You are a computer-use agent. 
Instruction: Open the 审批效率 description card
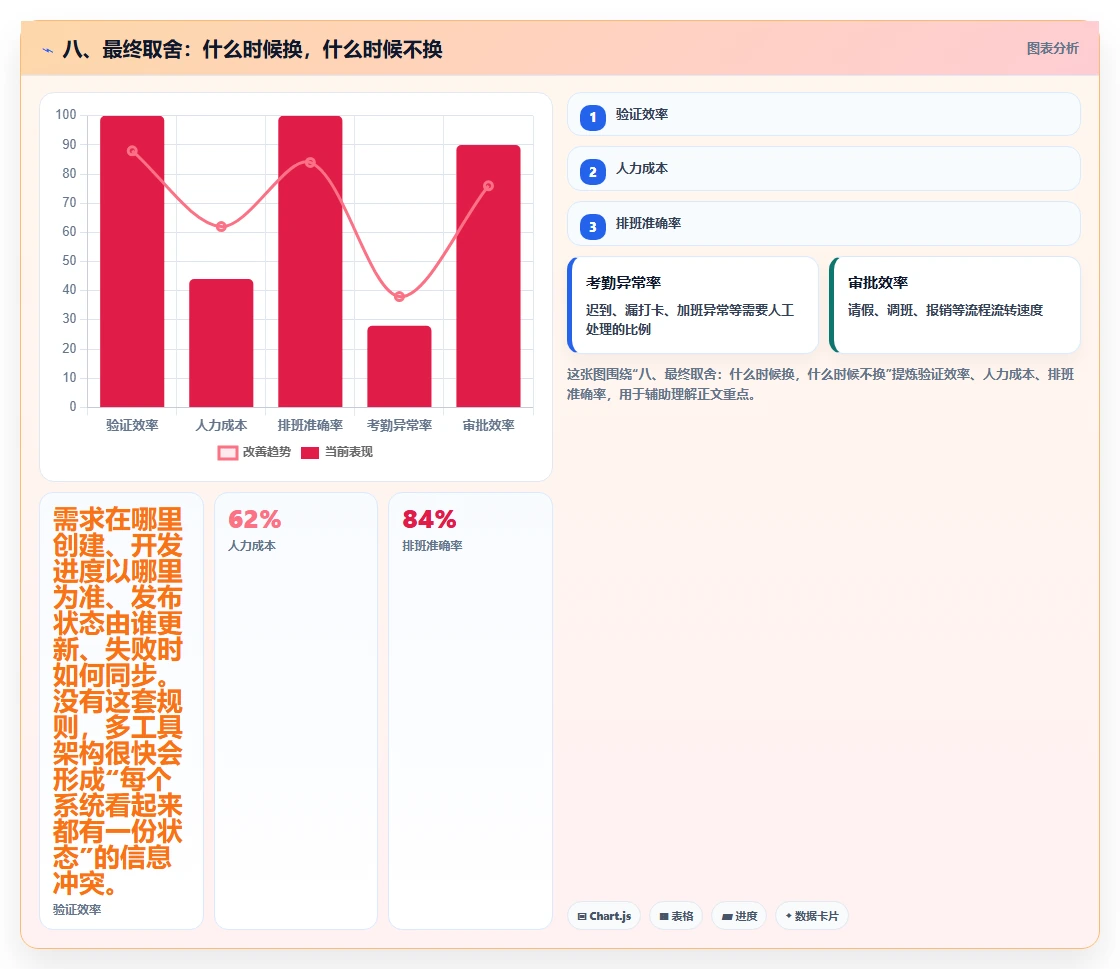(955, 305)
